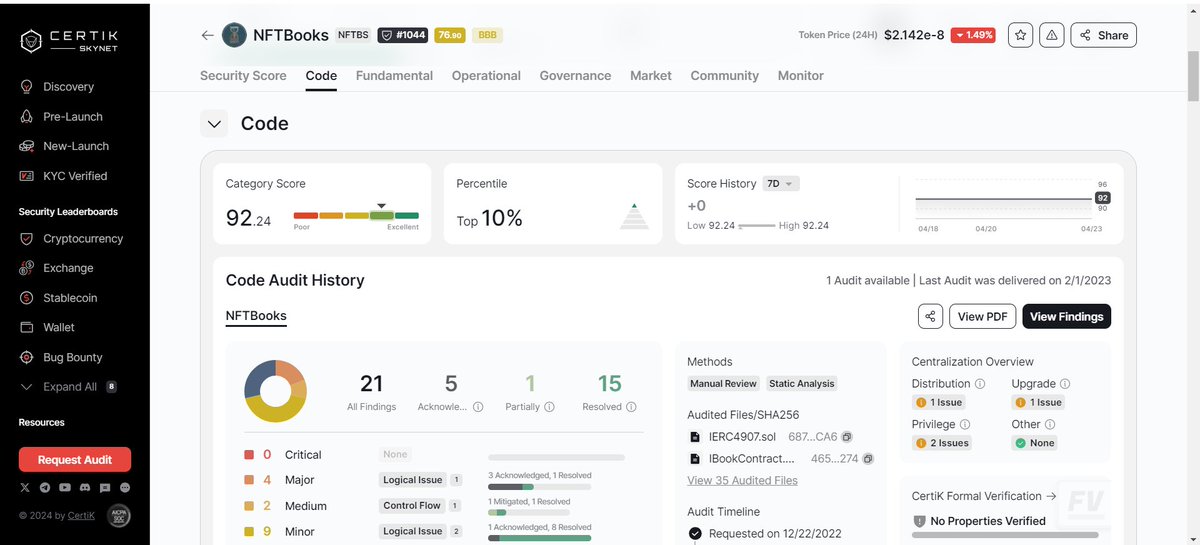Click the Privilege 2 Issues badge
1200x545 pixels.
tap(941, 443)
